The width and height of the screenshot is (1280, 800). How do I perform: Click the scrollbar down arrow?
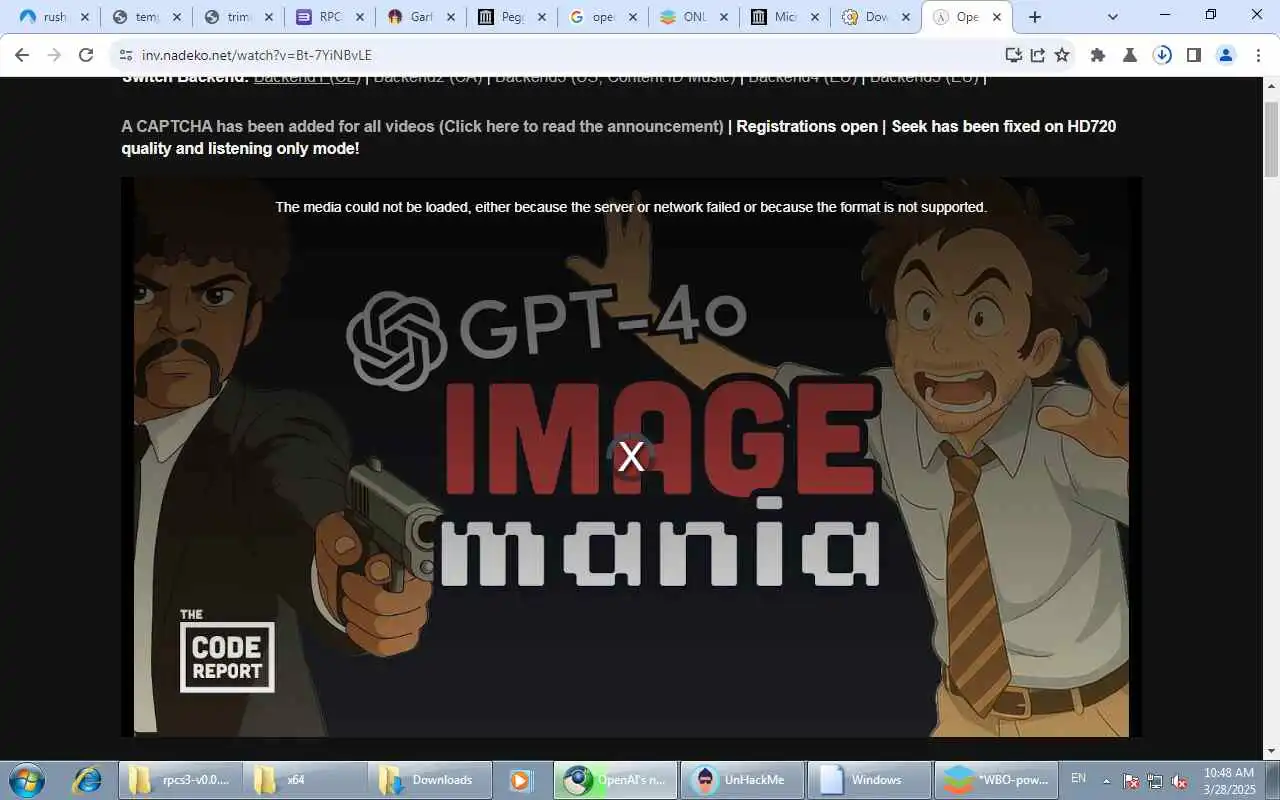point(1271,751)
